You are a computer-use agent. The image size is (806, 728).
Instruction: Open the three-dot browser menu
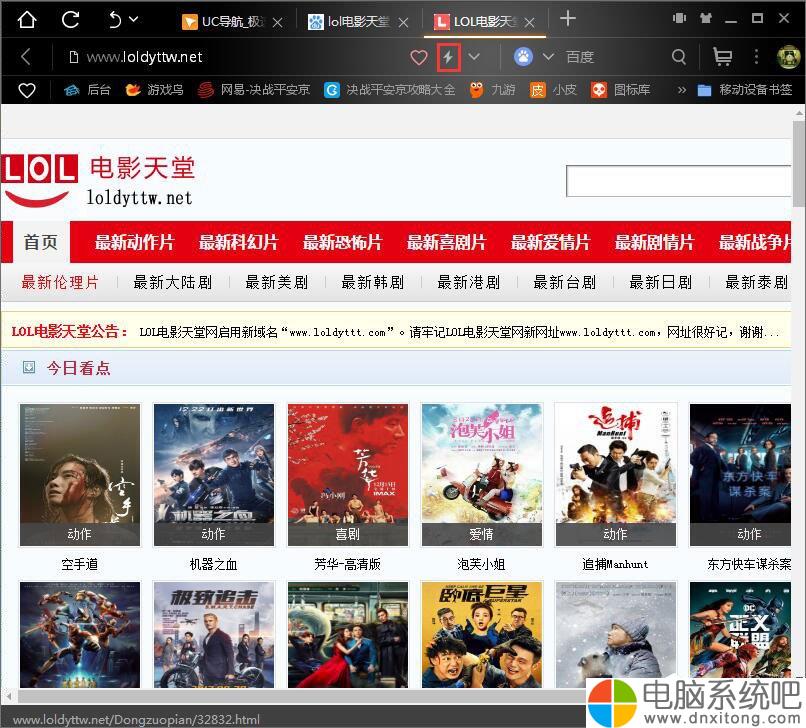point(756,57)
